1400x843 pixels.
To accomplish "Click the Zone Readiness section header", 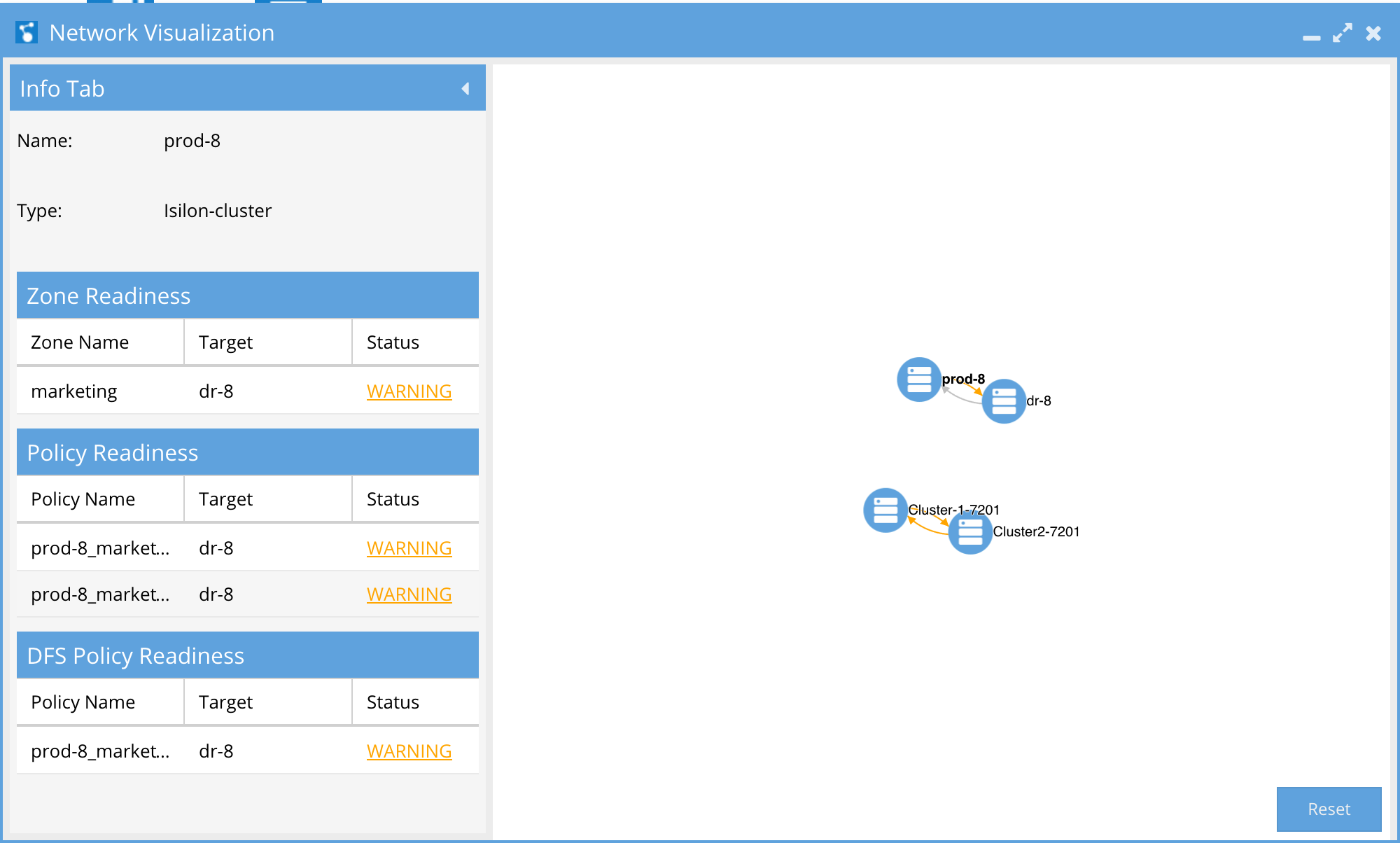I will (248, 295).
